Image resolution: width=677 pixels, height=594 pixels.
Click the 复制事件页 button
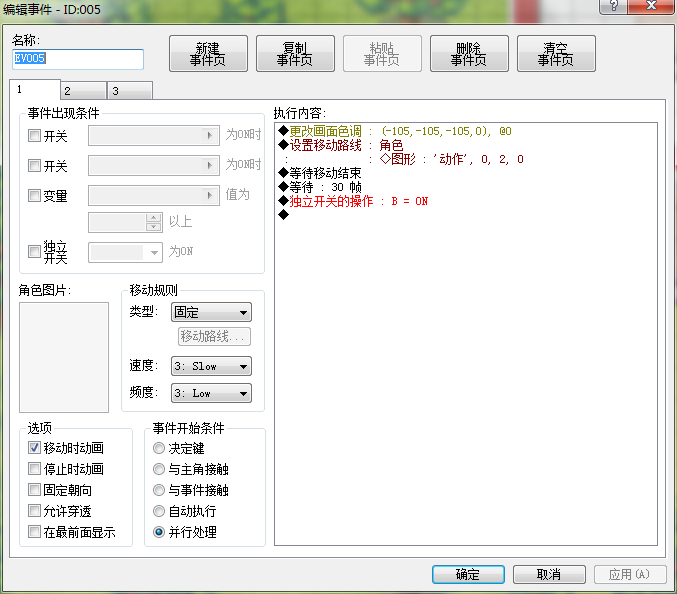[x=295, y=54]
